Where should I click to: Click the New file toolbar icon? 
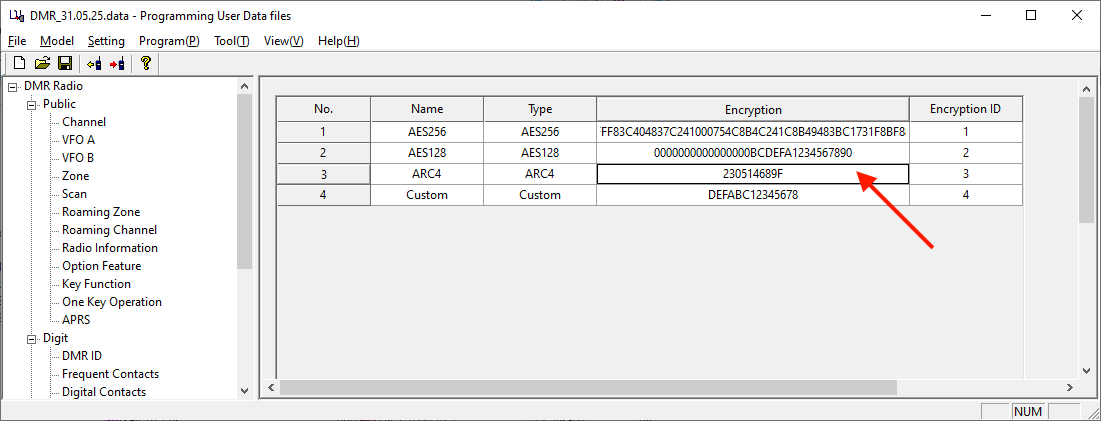pos(20,64)
